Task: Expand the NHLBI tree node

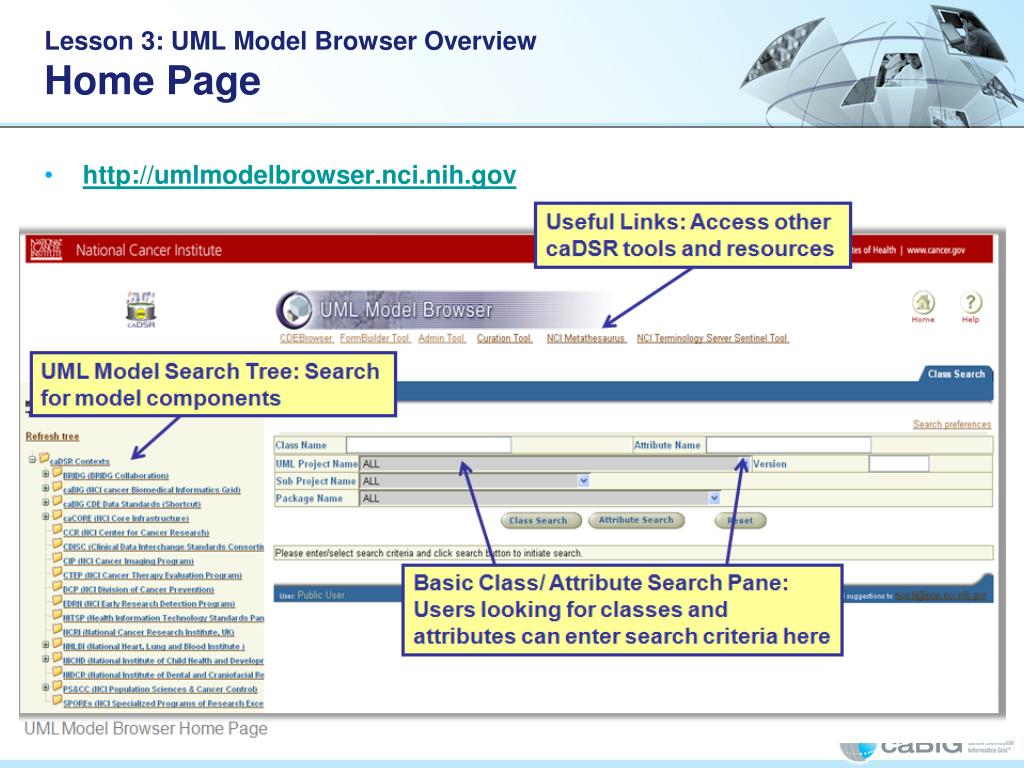Action: [46, 645]
